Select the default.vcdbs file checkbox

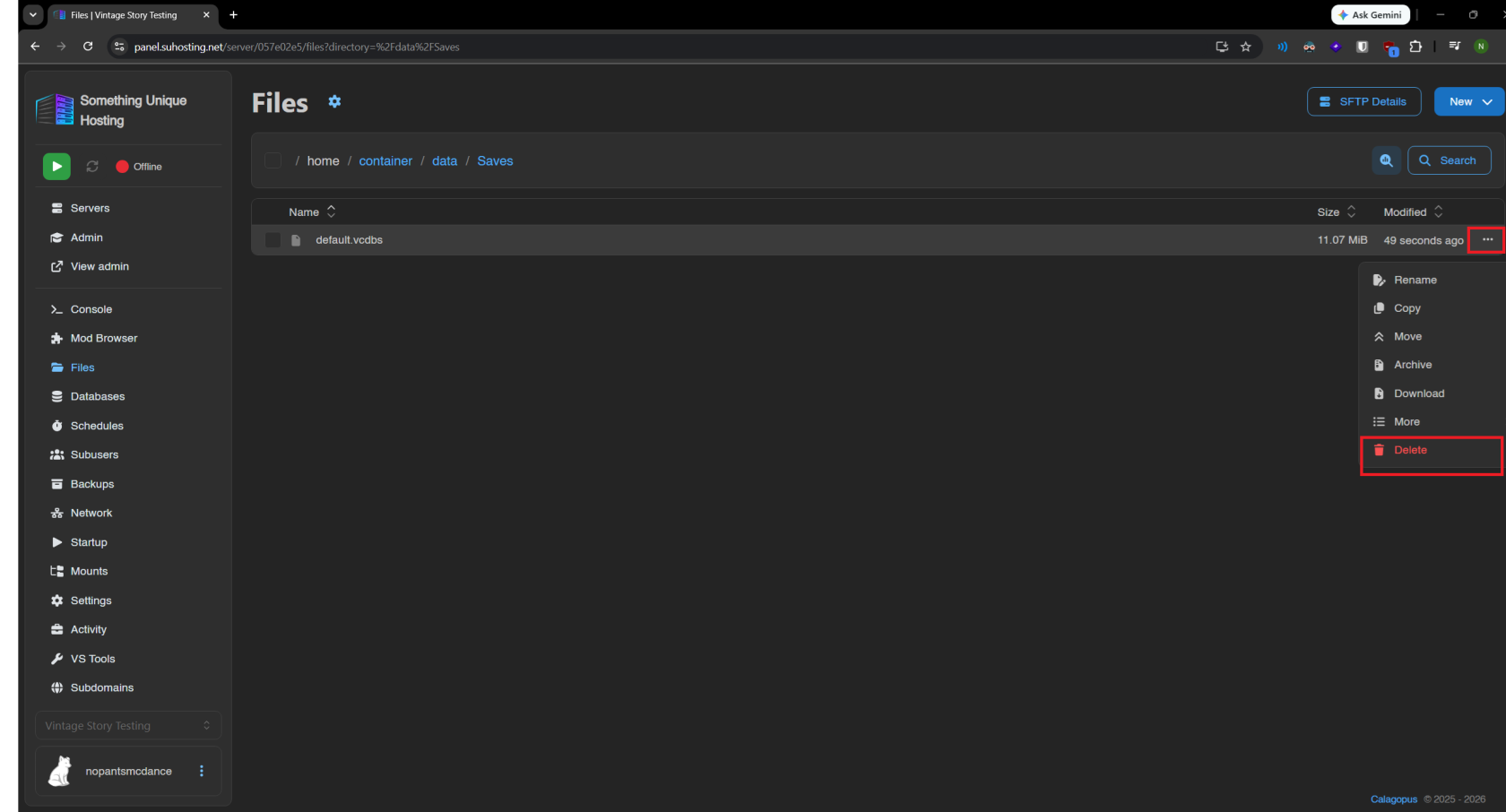pyautogui.click(x=273, y=240)
